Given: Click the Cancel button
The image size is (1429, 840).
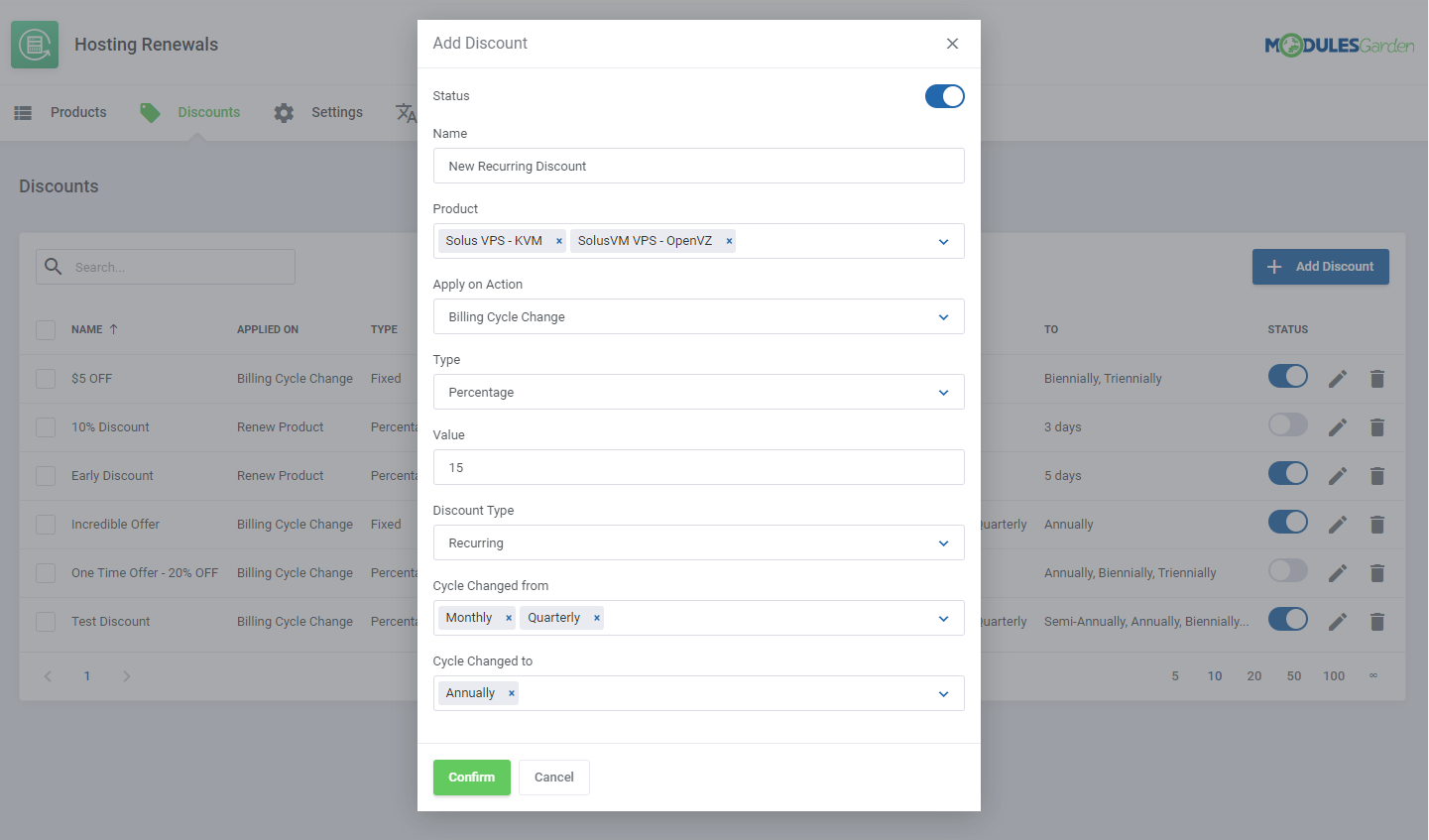Looking at the screenshot, I should tap(554, 778).
